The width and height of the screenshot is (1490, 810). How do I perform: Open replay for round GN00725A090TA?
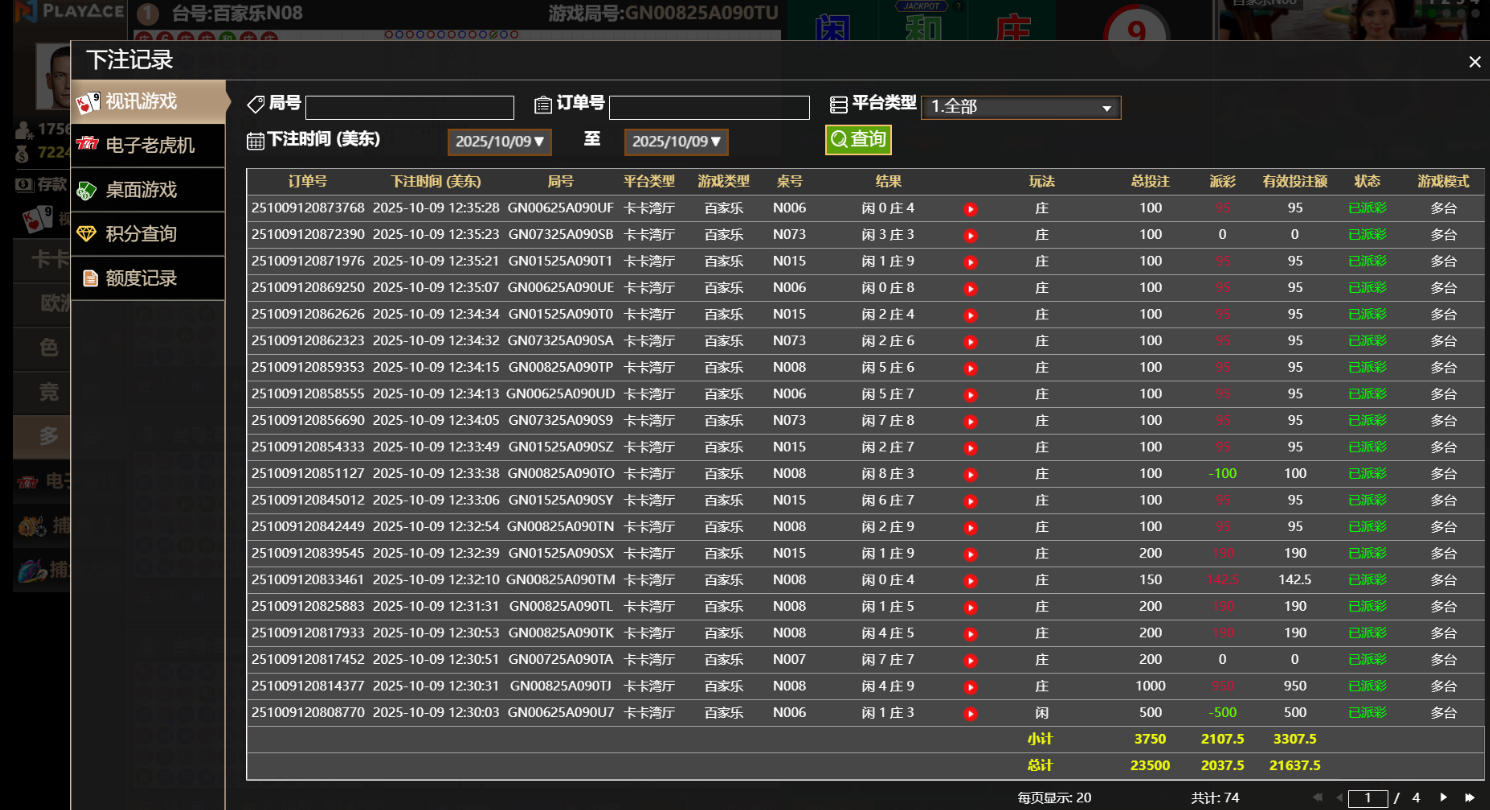tap(970, 661)
